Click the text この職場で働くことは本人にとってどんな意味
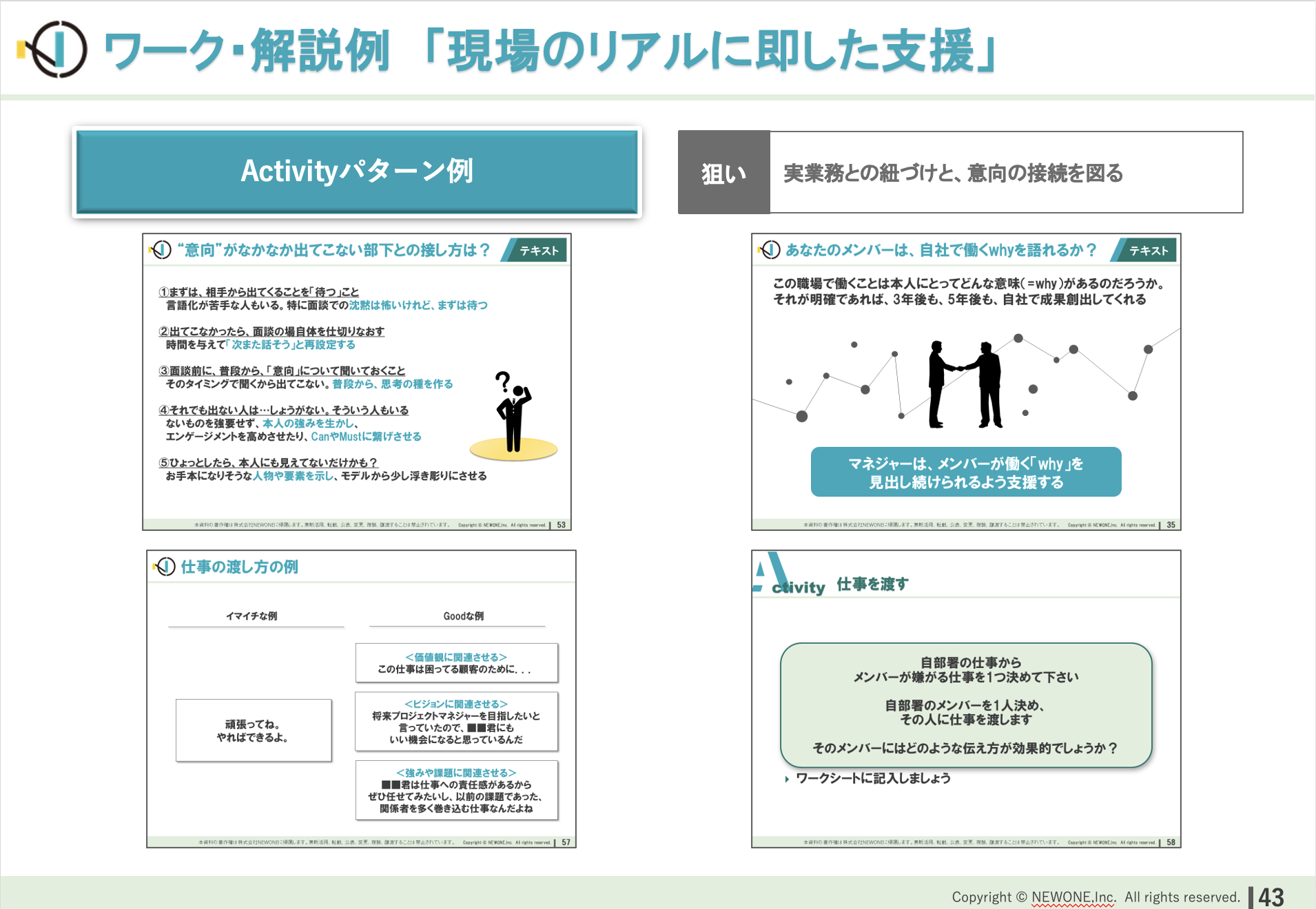Viewport: 1316px width, 909px height. coord(969,284)
